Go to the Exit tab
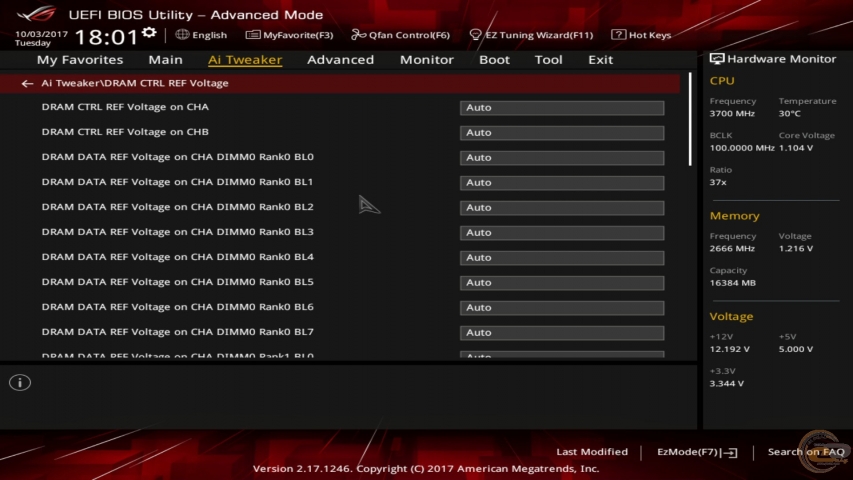This screenshot has height=480, width=853. [600, 59]
